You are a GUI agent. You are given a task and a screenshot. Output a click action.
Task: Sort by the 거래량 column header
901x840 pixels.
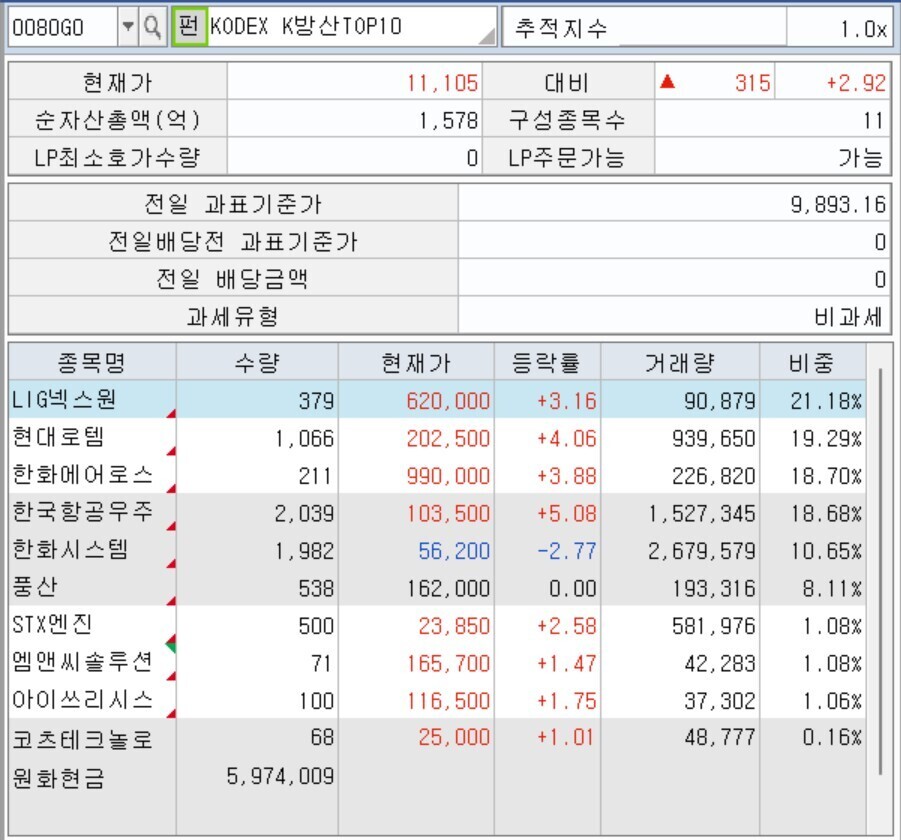tap(680, 362)
